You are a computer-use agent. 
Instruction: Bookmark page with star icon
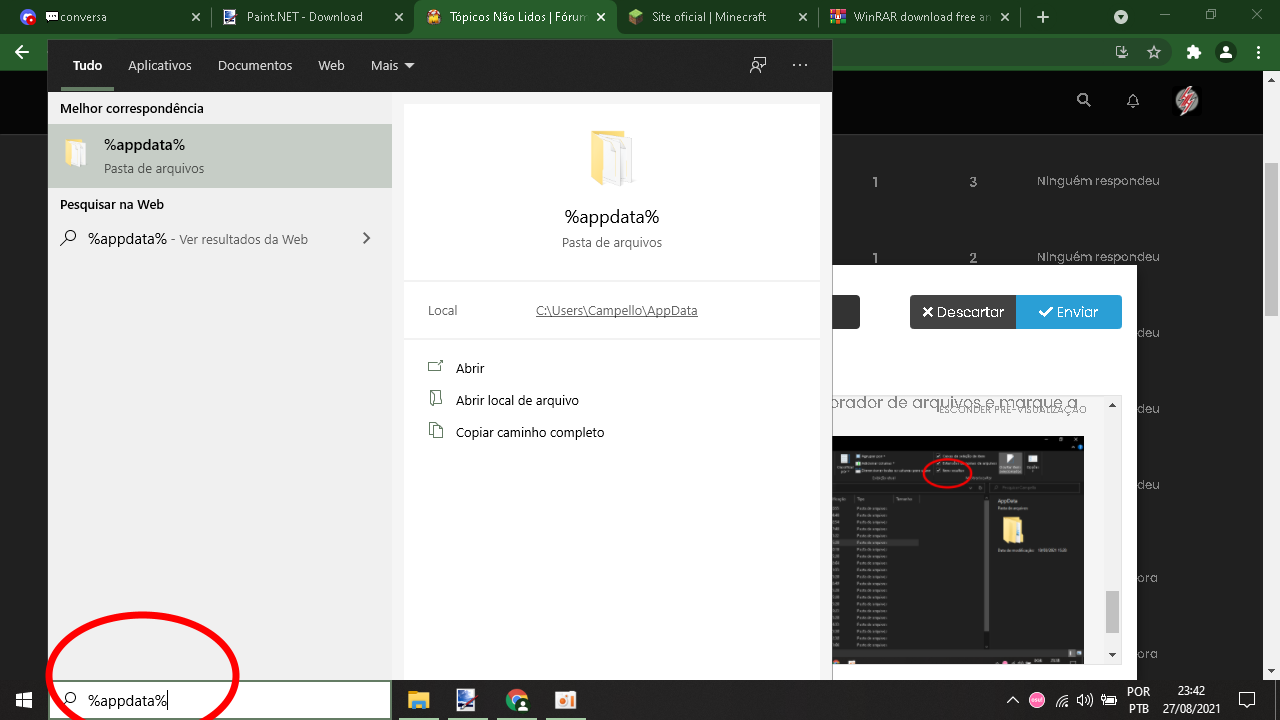tap(1154, 52)
